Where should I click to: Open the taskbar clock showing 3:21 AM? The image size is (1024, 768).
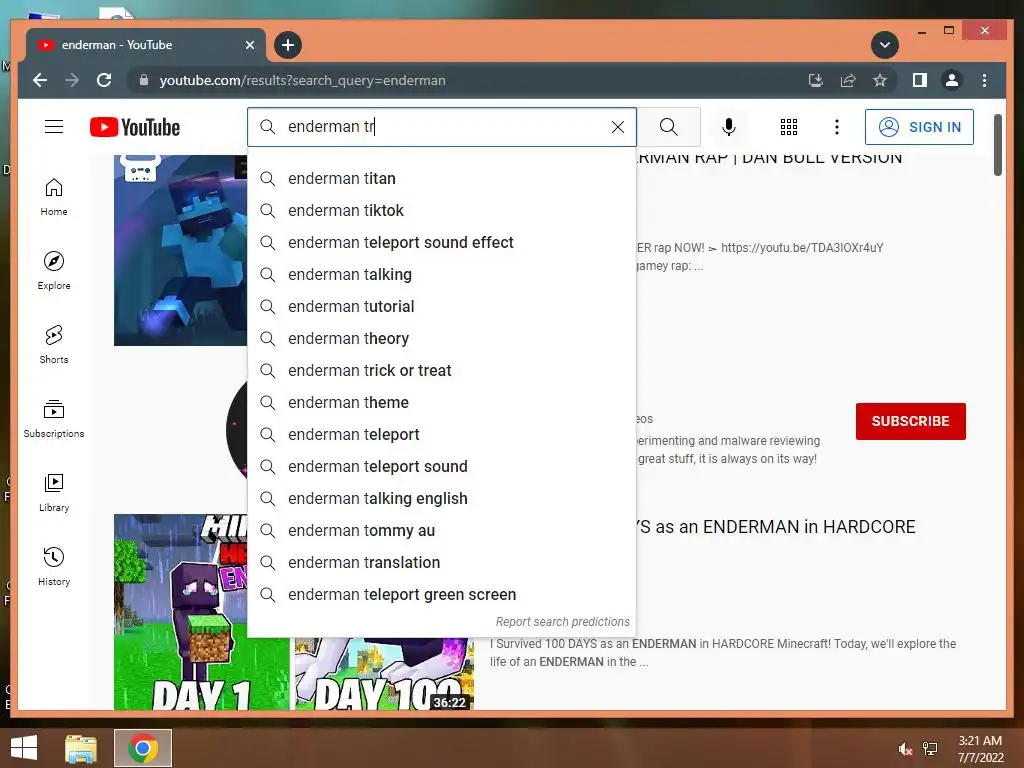point(980,749)
